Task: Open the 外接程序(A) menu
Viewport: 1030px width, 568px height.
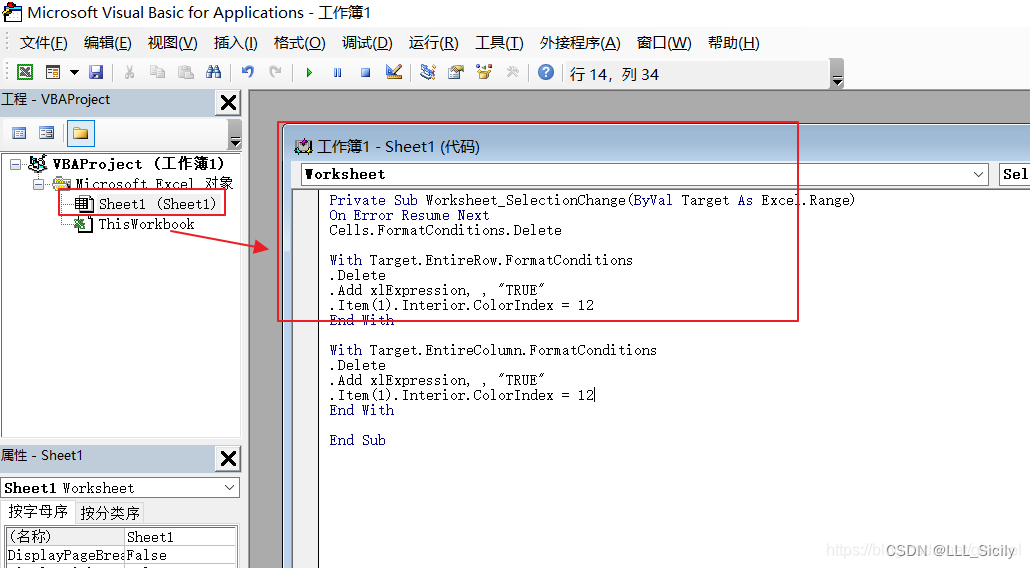Action: [580, 43]
